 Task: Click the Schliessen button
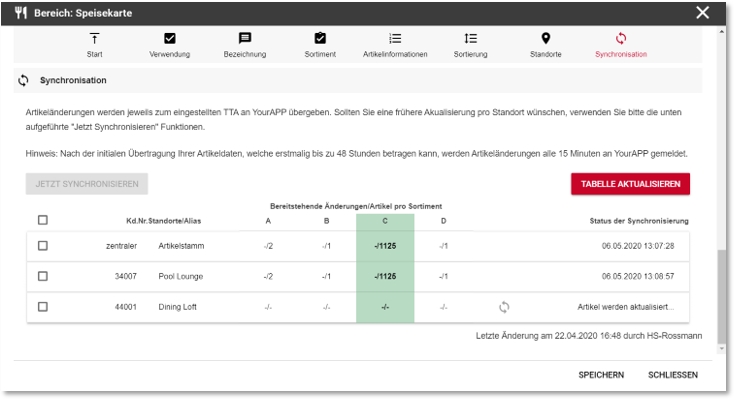673,375
